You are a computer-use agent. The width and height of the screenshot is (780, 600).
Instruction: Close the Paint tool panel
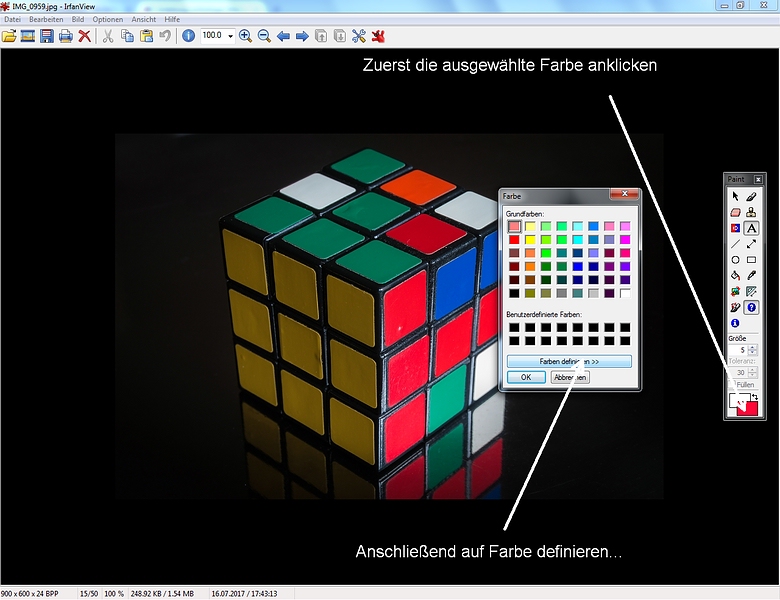pos(758,179)
